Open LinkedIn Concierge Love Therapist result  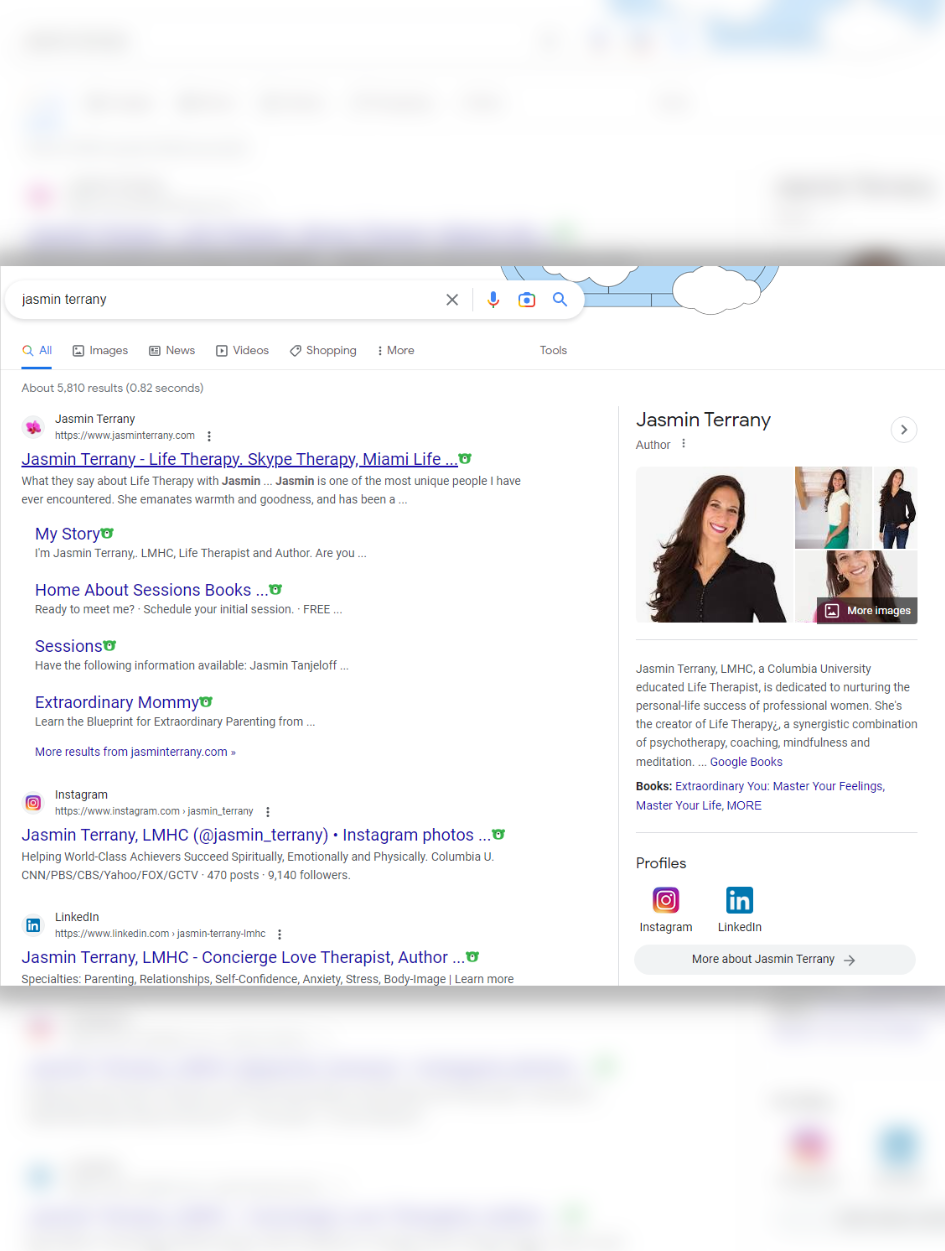[242, 957]
